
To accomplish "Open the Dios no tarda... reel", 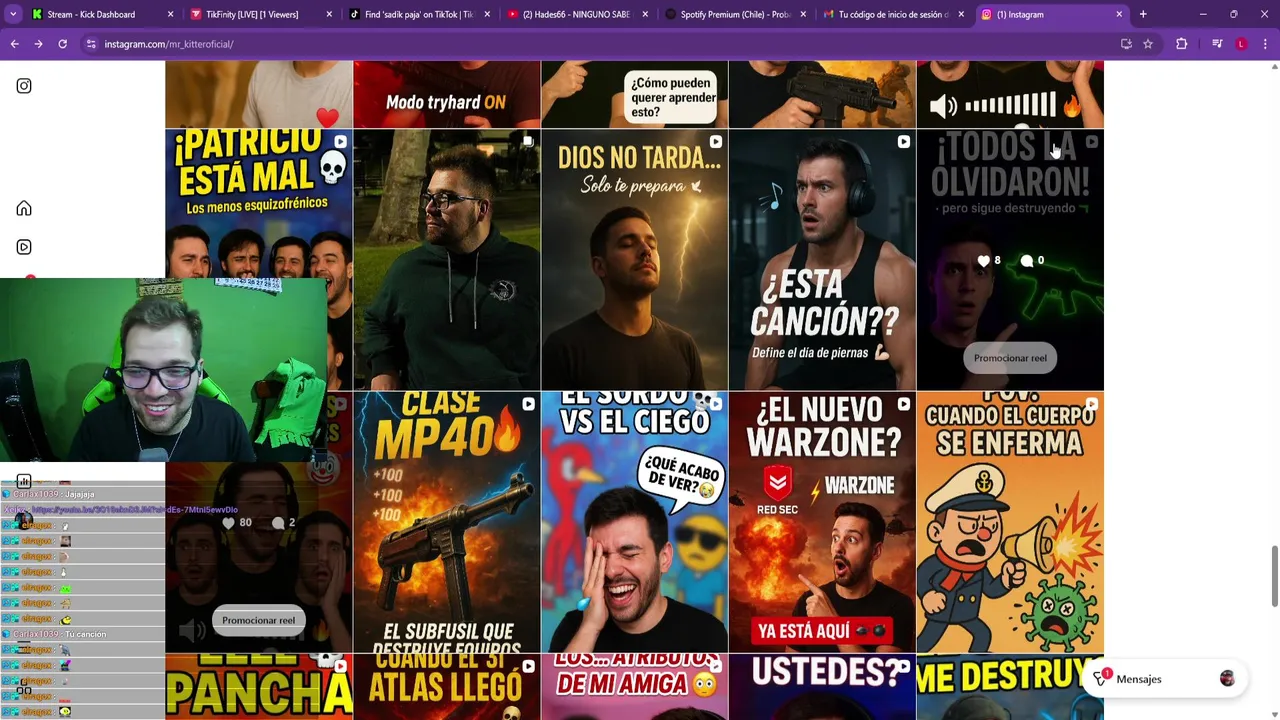I will [x=635, y=260].
